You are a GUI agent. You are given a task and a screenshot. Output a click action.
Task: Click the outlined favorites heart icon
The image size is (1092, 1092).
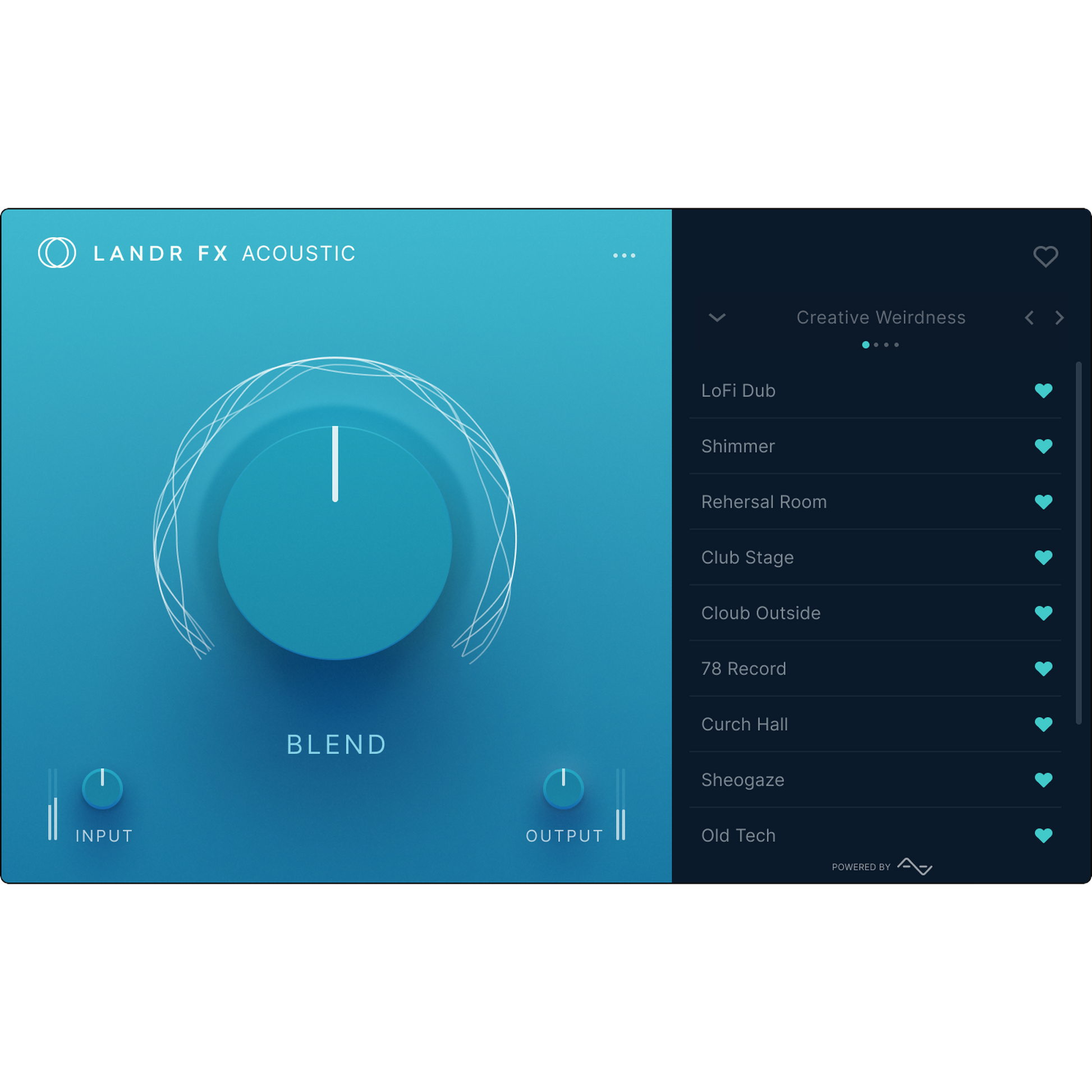coord(1045,256)
